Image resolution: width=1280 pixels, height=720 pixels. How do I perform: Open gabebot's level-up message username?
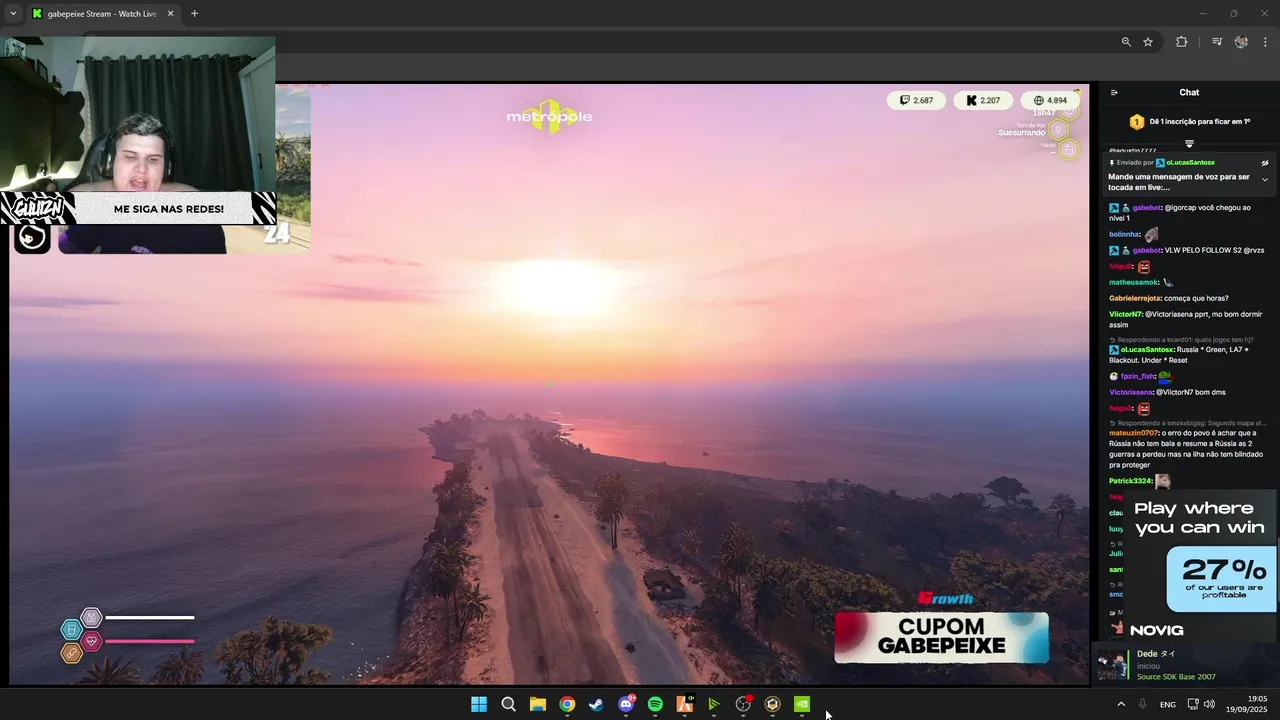[x=1147, y=208]
